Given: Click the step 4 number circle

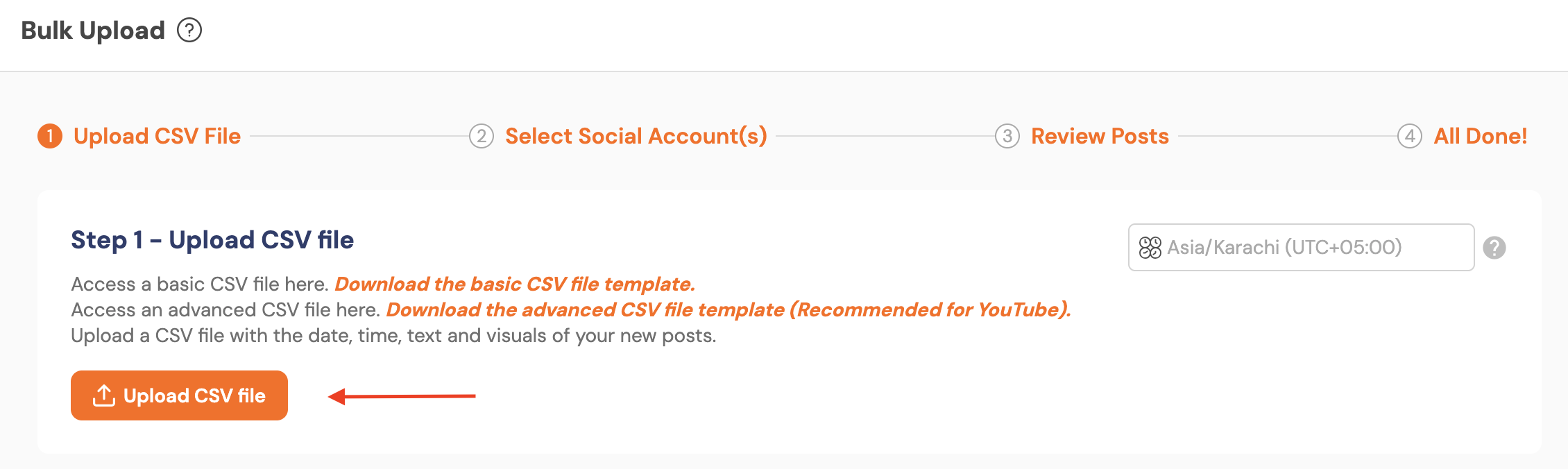Looking at the screenshot, I should click(1409, 136).
